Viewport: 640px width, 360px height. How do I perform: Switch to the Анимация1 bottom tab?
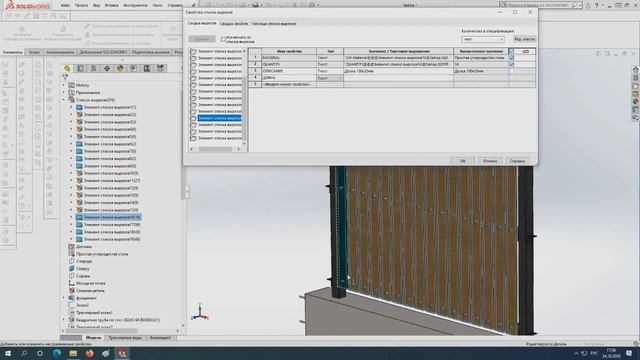click(160, 338)
